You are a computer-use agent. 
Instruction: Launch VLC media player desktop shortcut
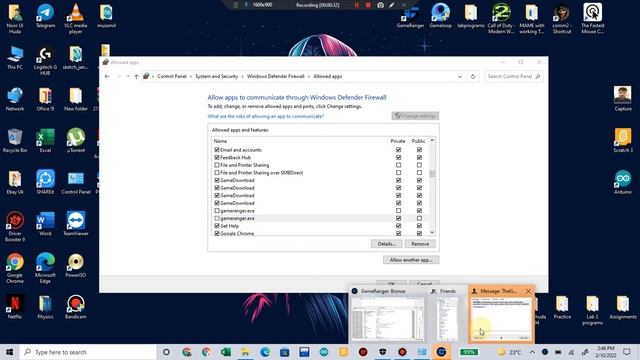coord(76,19)
